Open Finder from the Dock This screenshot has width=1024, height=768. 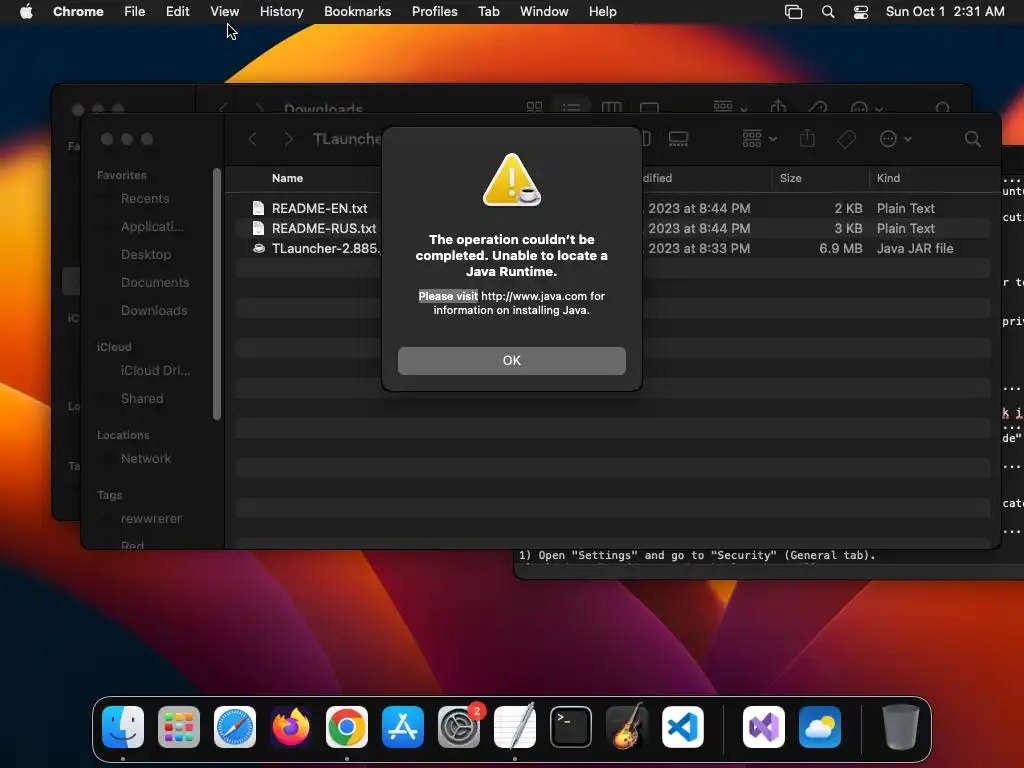pos(123,727)
